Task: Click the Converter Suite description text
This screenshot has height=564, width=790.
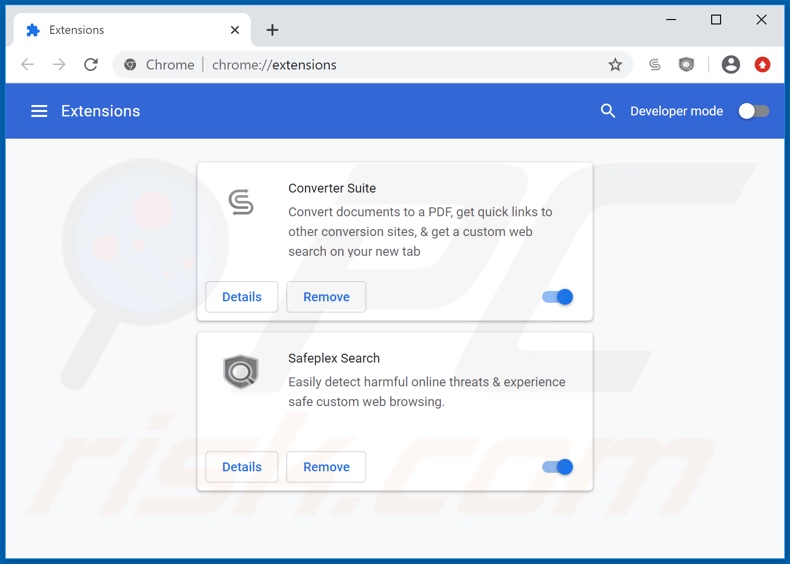Action: pyautogui.click(x=420, y=231)
